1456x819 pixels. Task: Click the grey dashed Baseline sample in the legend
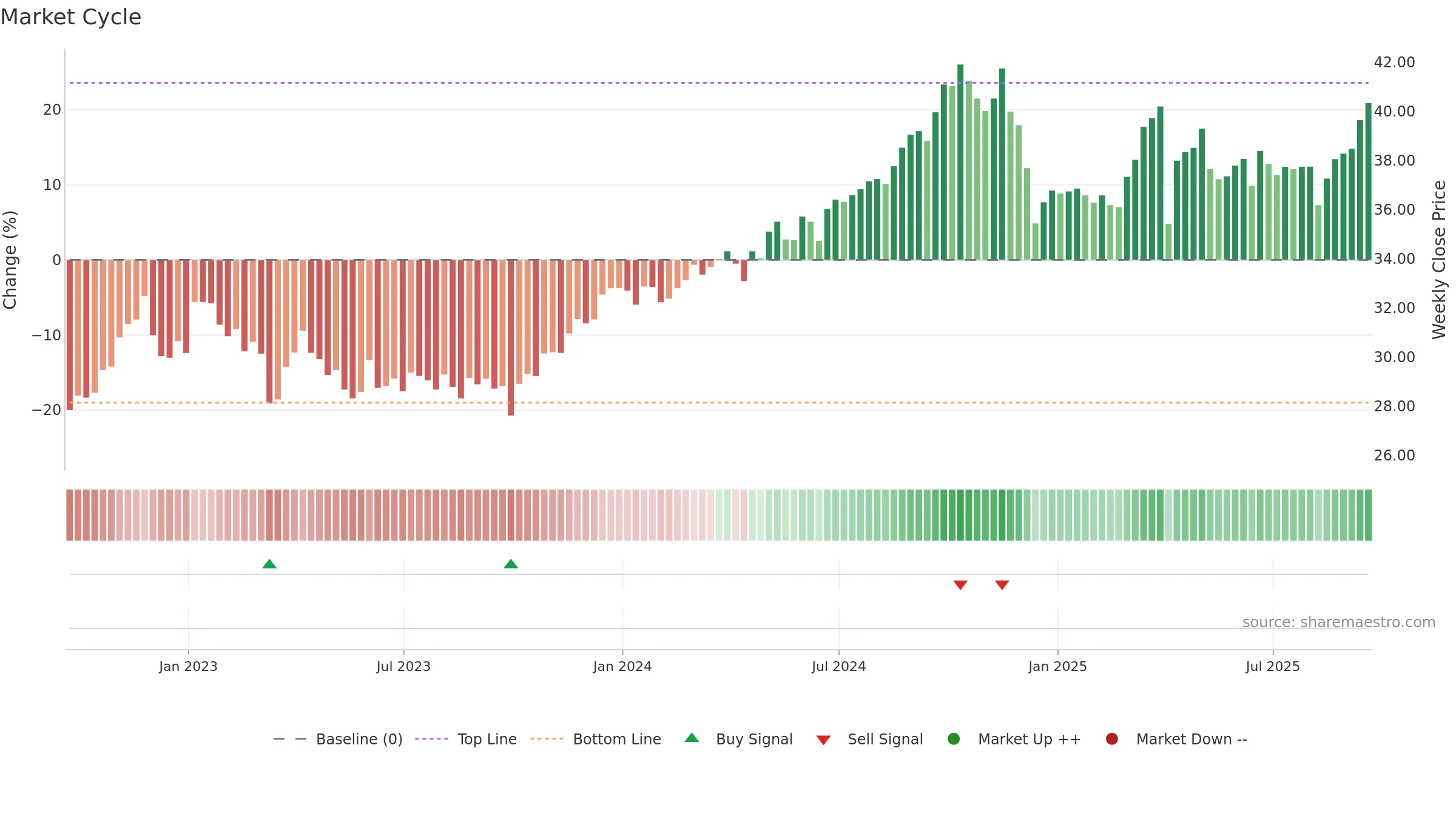tap(289, 739)
